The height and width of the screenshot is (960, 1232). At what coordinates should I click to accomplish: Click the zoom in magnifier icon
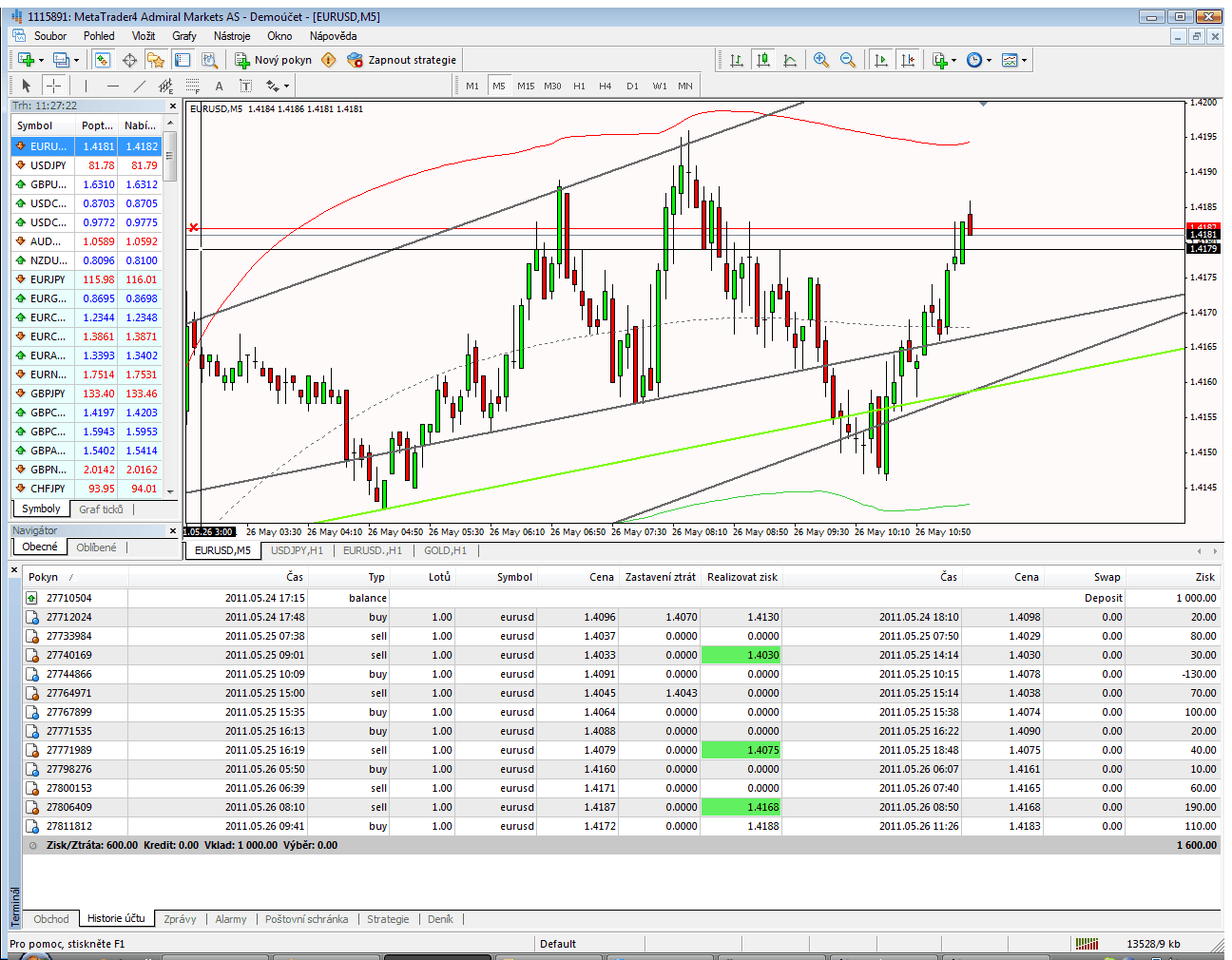(820, 60)
